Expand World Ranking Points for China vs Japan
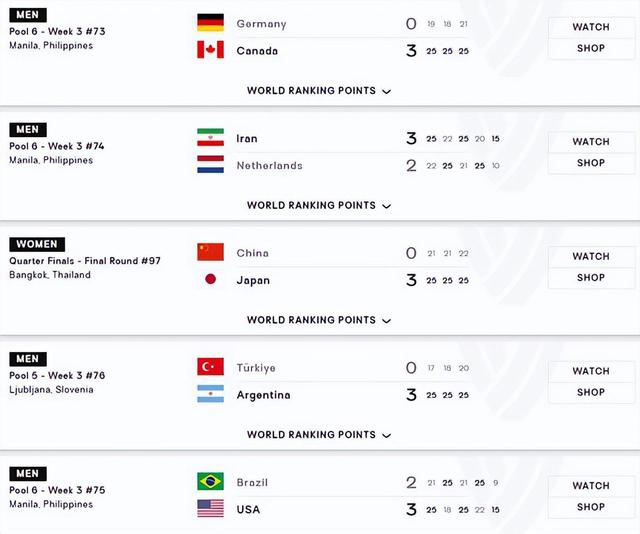This screenshot has width=640, height=534. click(x=318, y=321)
